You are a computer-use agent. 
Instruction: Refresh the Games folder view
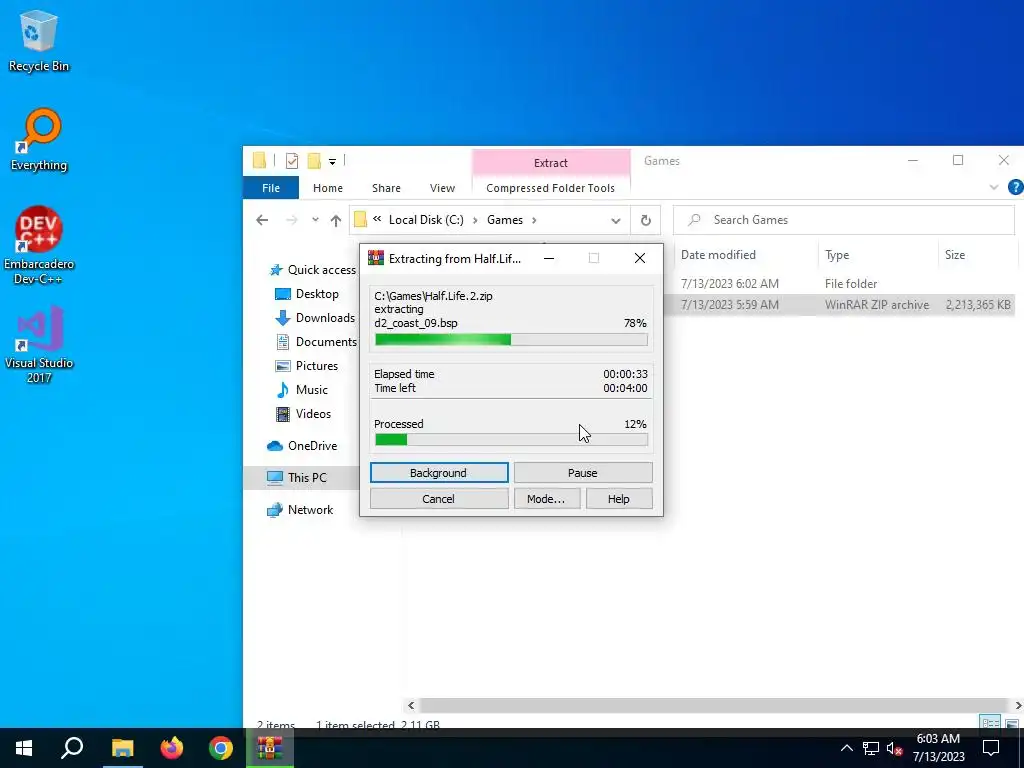point(645,220)
